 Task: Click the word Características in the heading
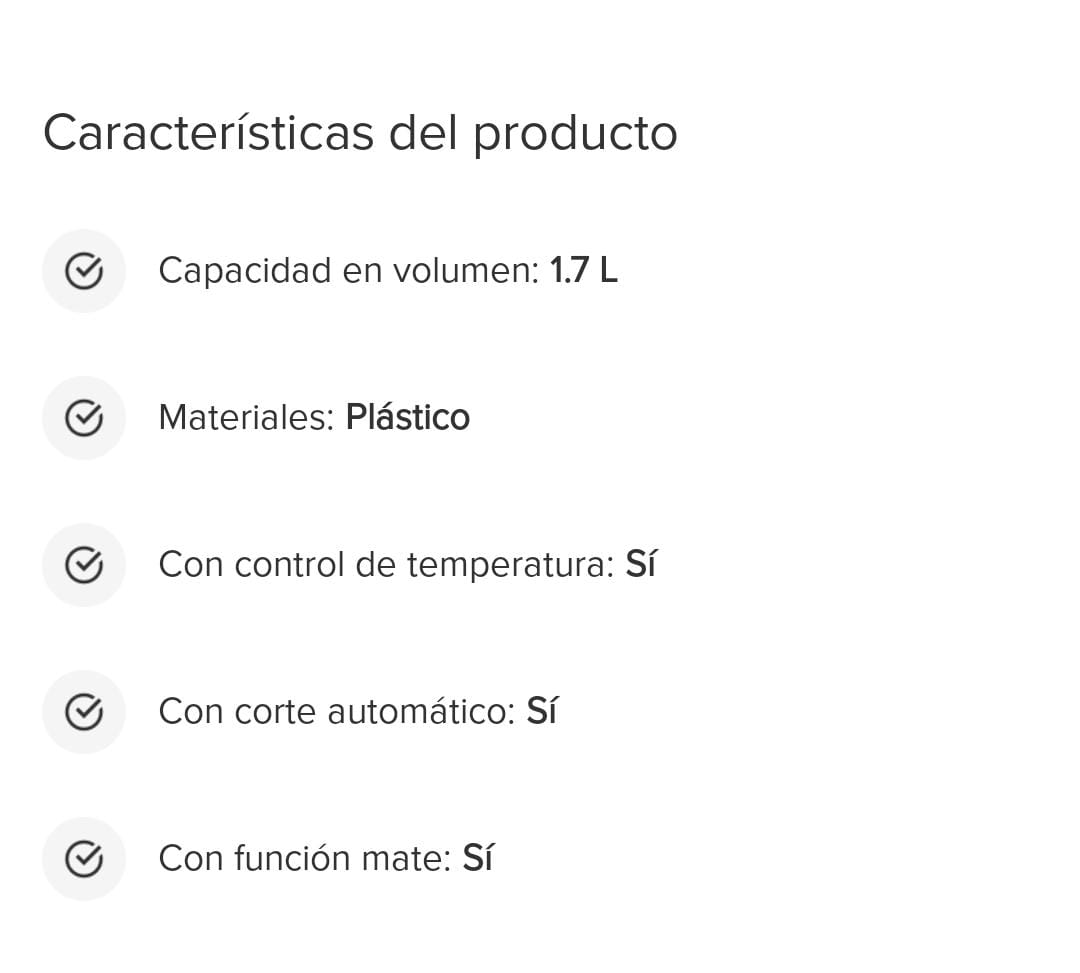tap(208, 132)
